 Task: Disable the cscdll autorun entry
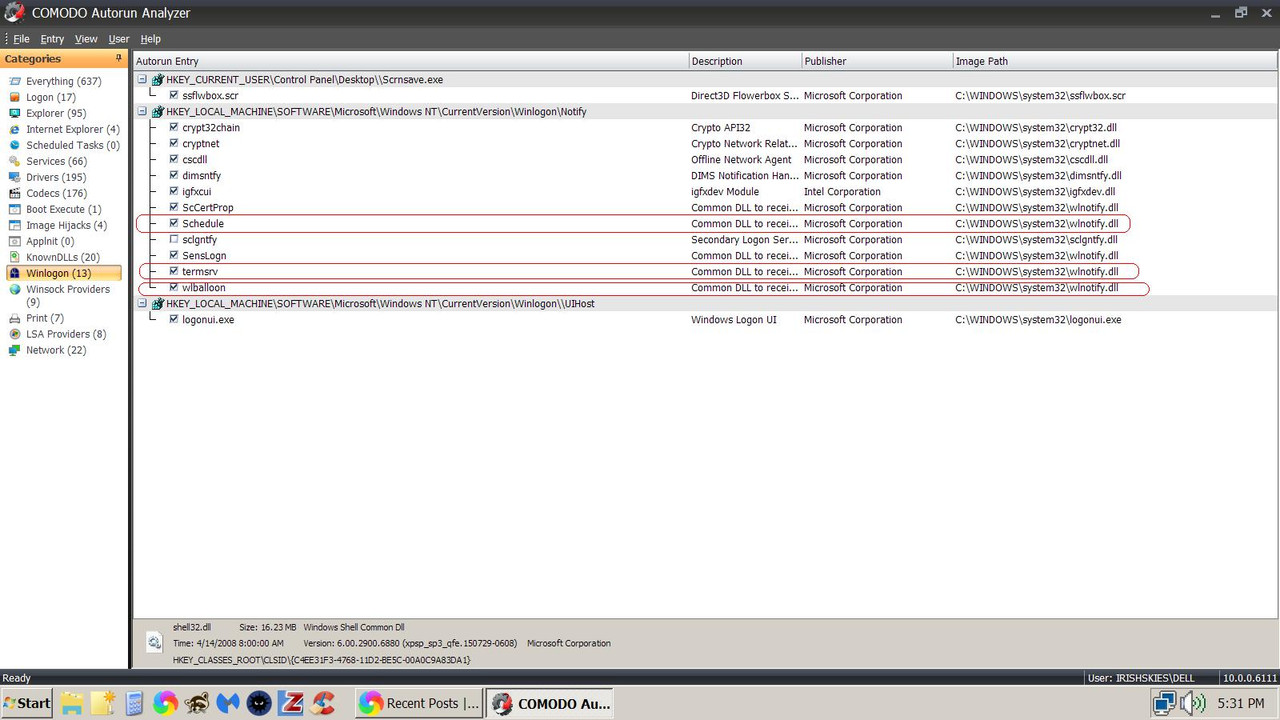[174, 159]
